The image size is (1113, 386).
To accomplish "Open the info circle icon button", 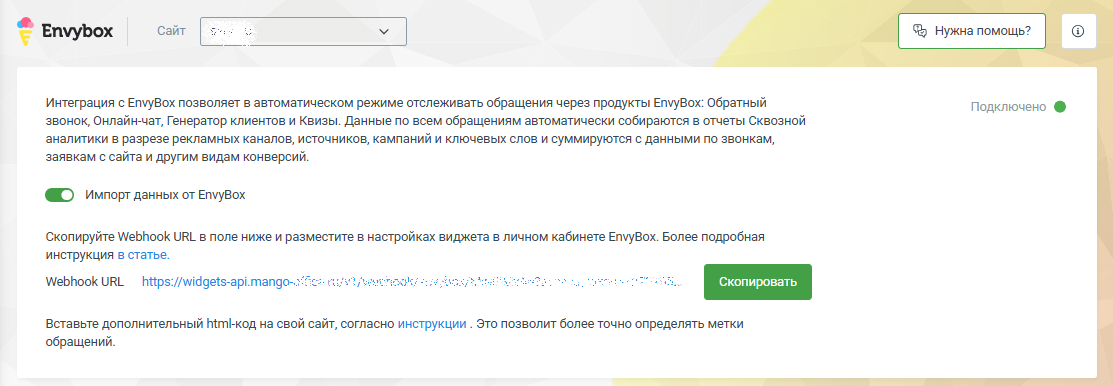I will pos(1078,31).
